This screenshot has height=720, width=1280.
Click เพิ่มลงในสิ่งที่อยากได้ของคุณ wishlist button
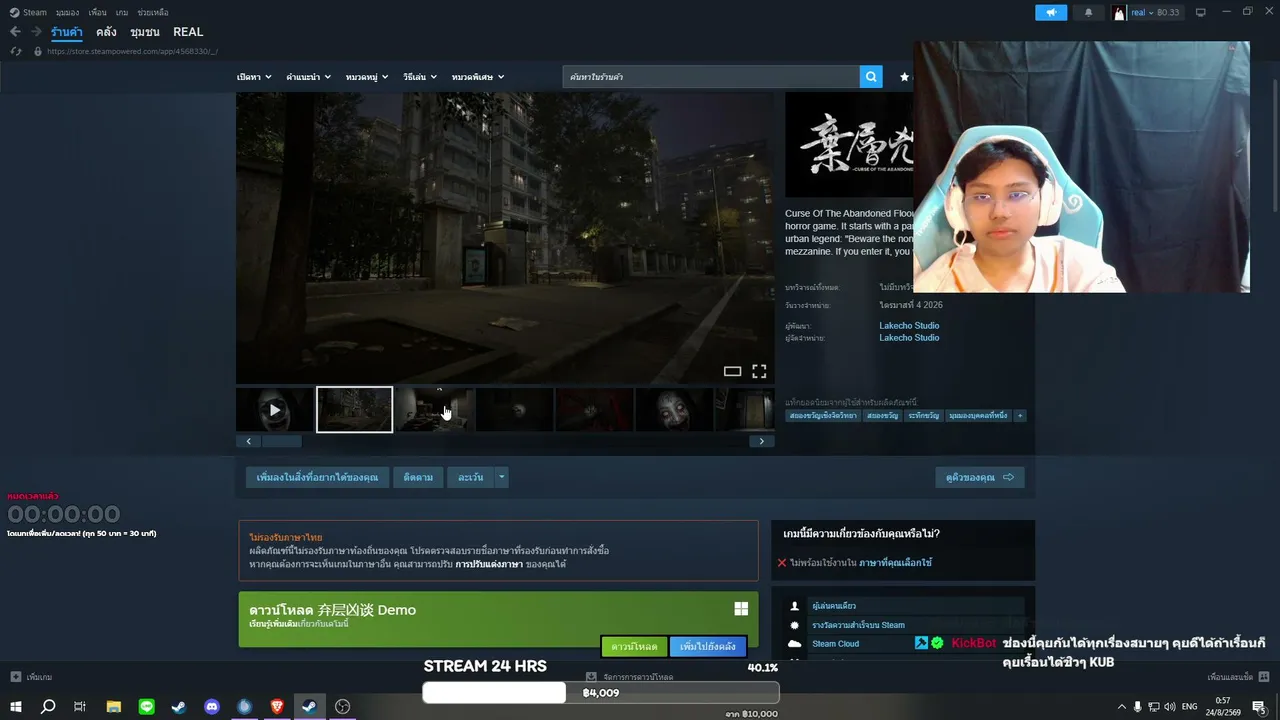[317, 477]
